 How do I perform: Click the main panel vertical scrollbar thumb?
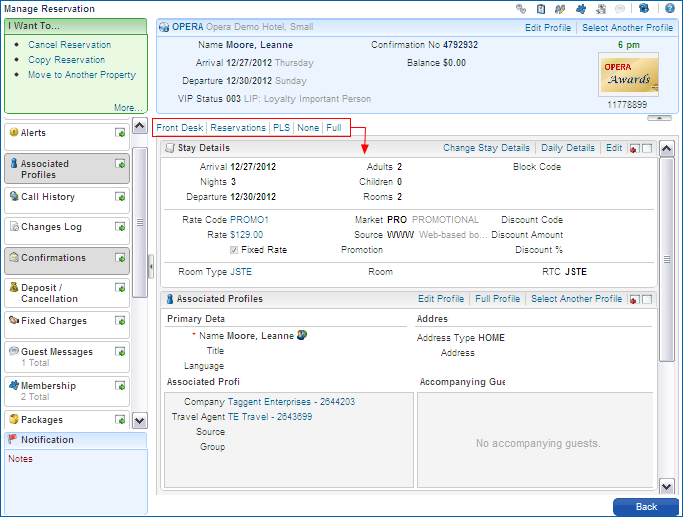[x=666, y=260]
